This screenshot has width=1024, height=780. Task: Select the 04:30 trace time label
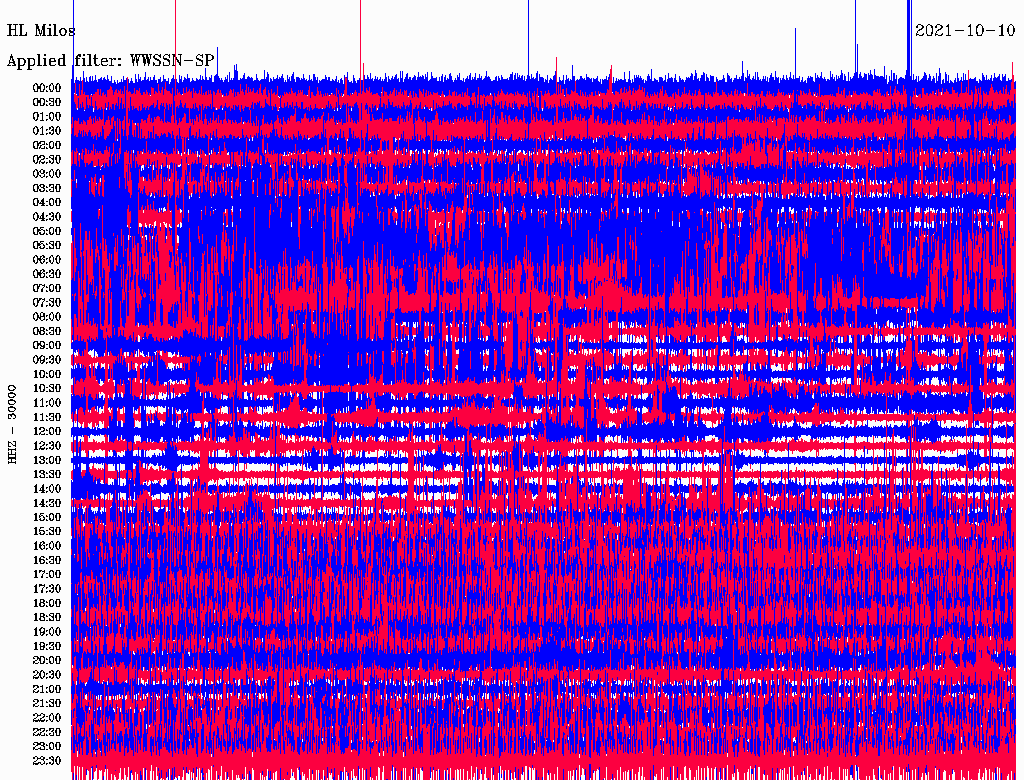[47, 217]
